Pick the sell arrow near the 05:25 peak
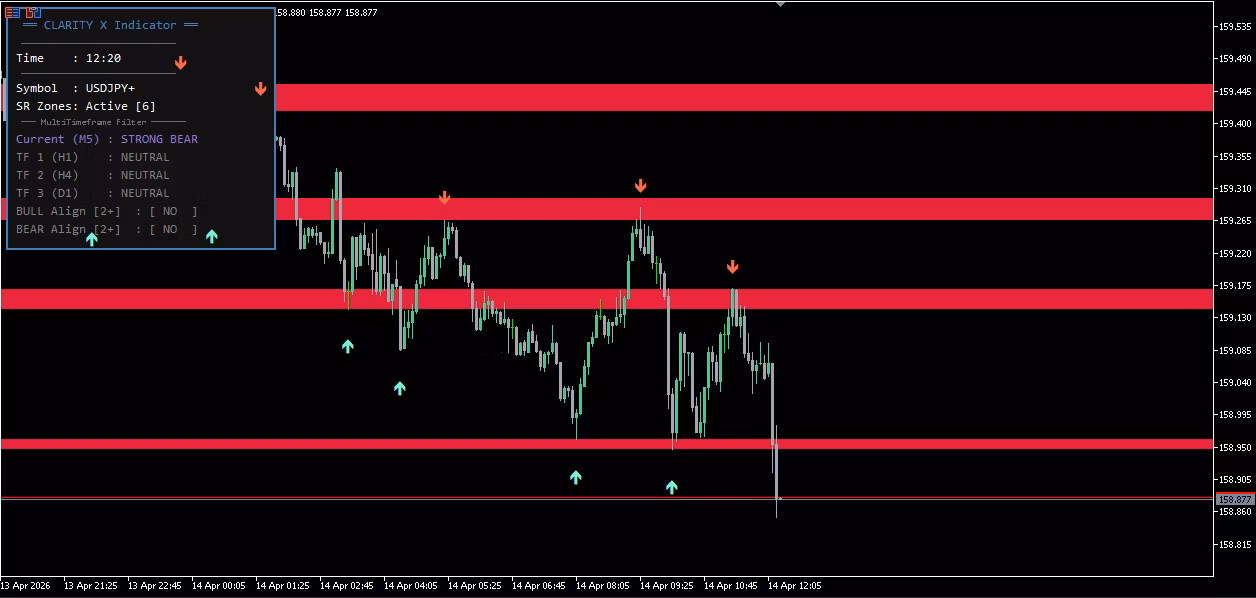This screenshot has width=1256, height=598. click(x=444, y=198)
